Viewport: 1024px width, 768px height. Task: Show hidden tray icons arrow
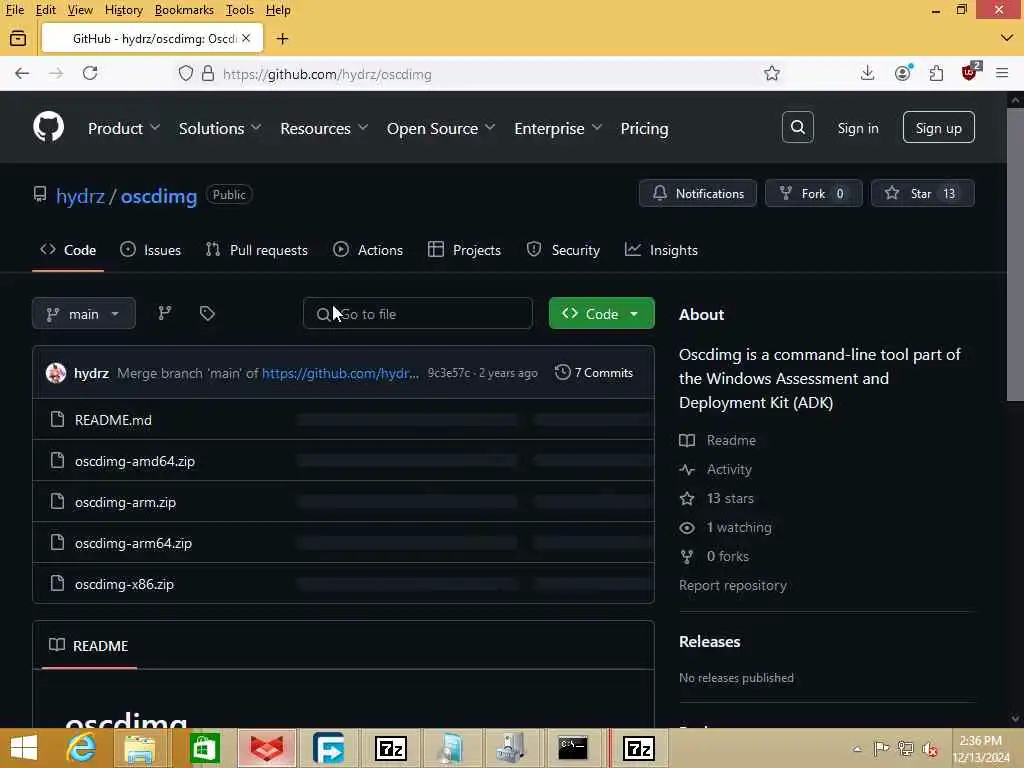coord(857,748)
